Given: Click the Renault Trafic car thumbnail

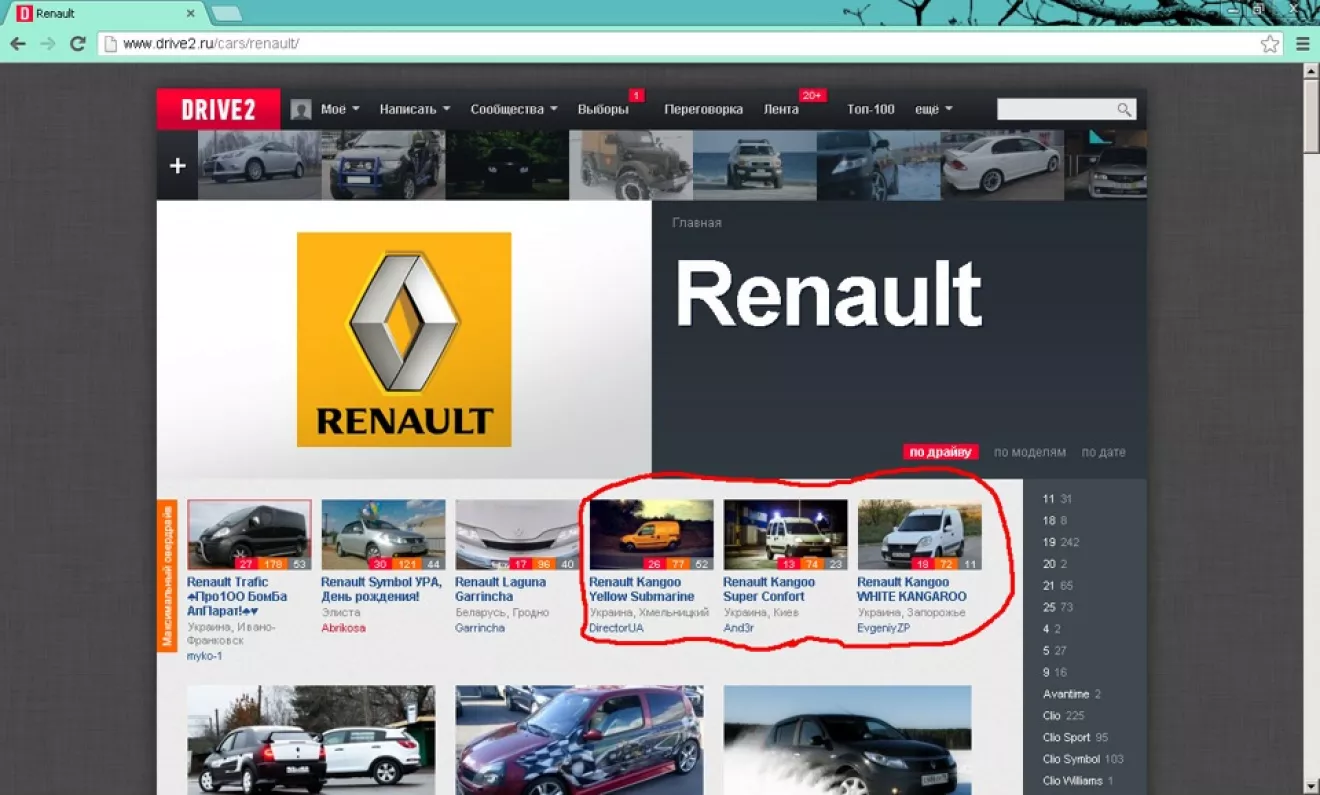Looking at the screenshot, I should pyautogui.click(x=249, y=535).
